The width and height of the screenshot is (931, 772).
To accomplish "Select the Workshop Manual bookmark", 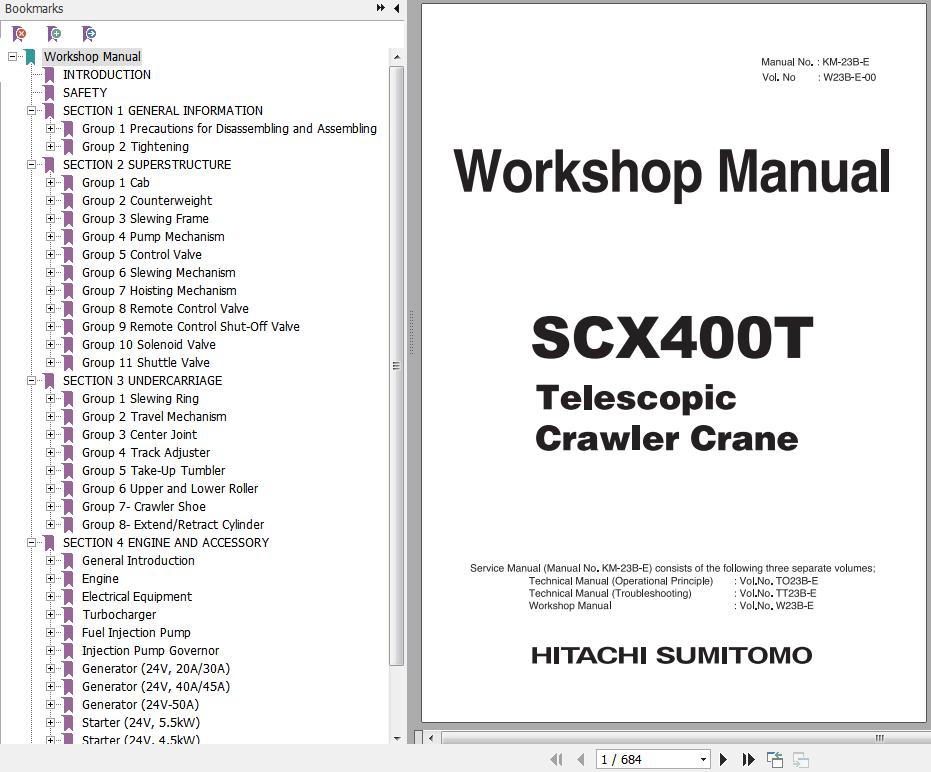I will pyautogui.click(x=92, y=57).
